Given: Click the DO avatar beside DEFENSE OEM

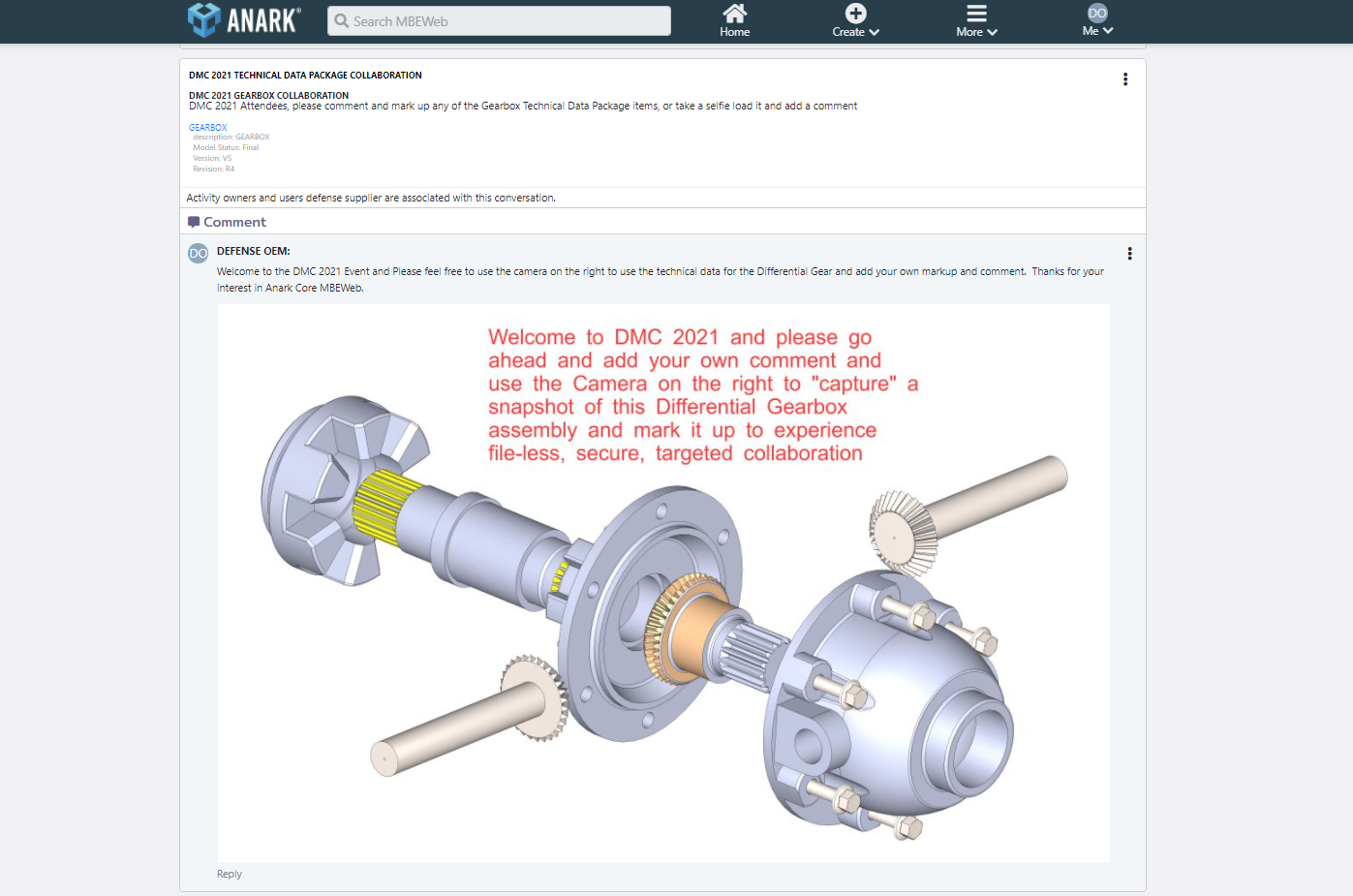Looking at the screenshot, I should 198,253.
